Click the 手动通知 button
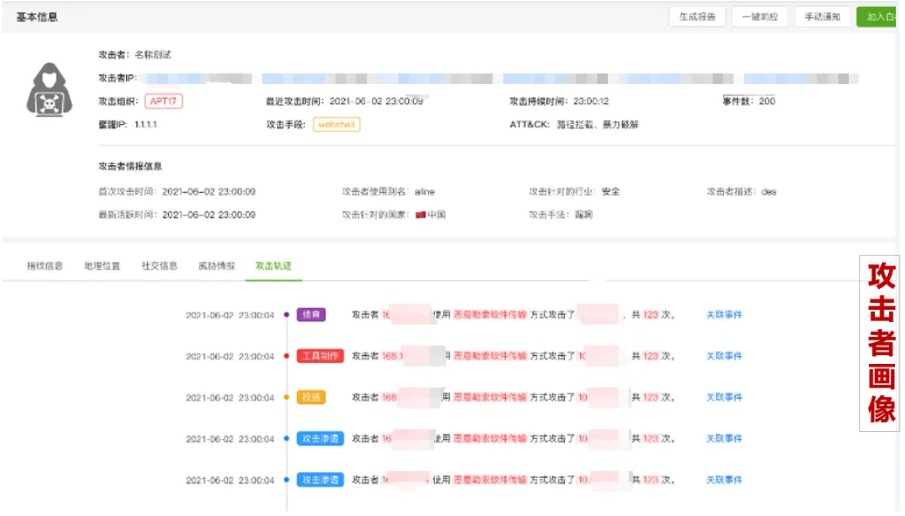This screenshot has height=516, width=905. point(824,17)
